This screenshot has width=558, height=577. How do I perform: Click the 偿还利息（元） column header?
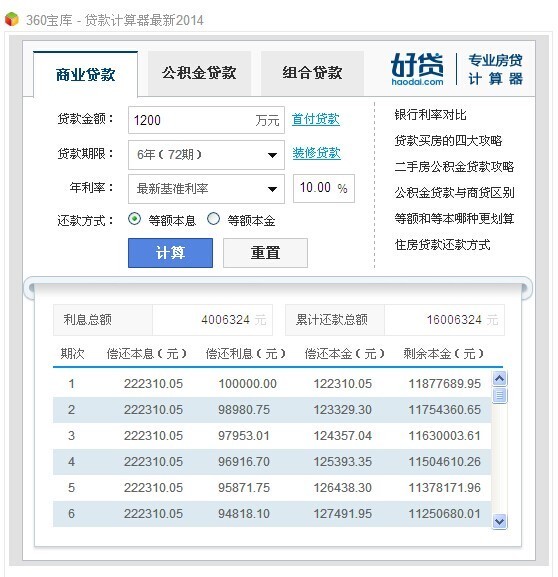point(246,354)
